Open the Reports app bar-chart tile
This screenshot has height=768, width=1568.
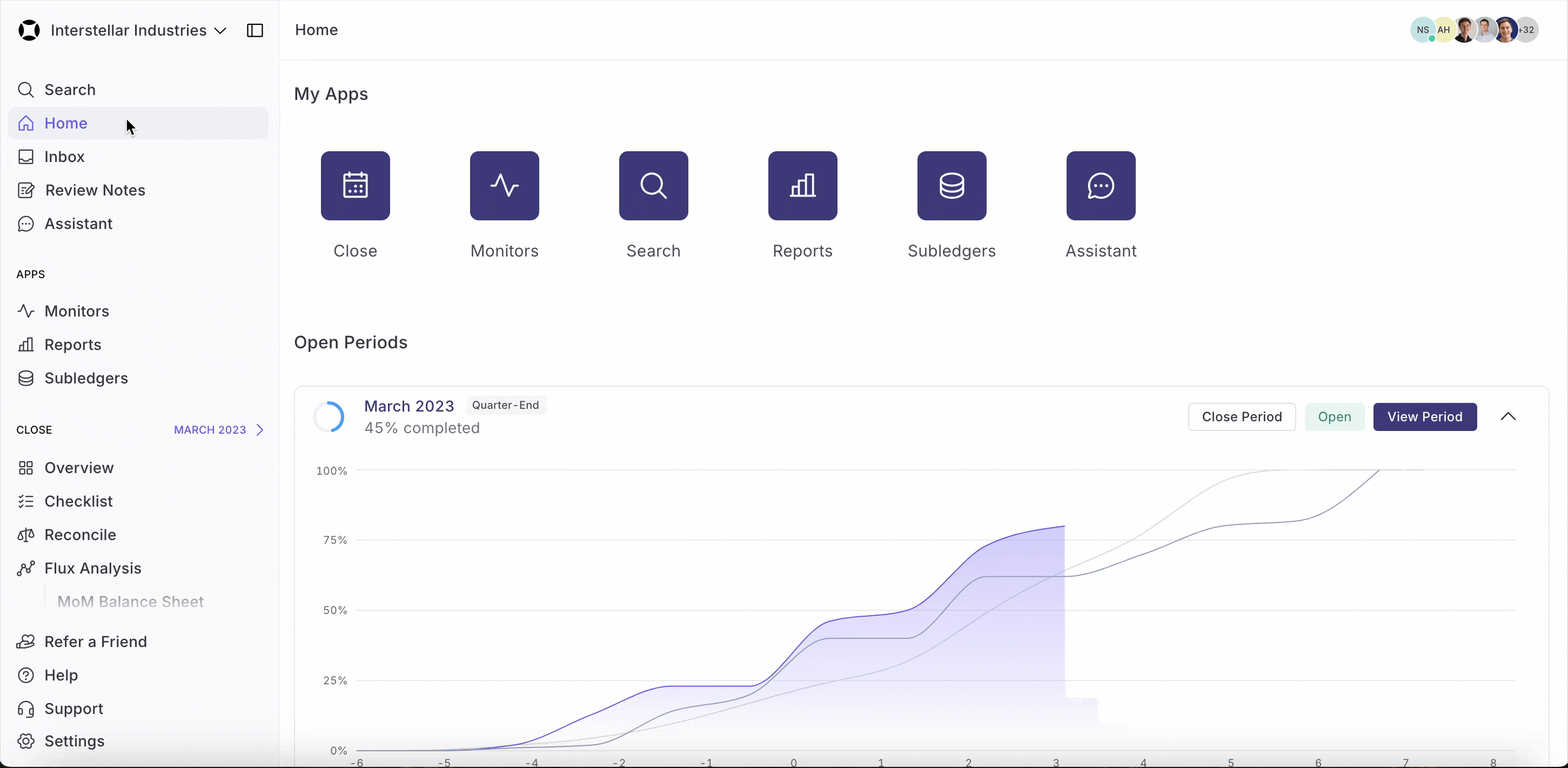pos(802,186)
